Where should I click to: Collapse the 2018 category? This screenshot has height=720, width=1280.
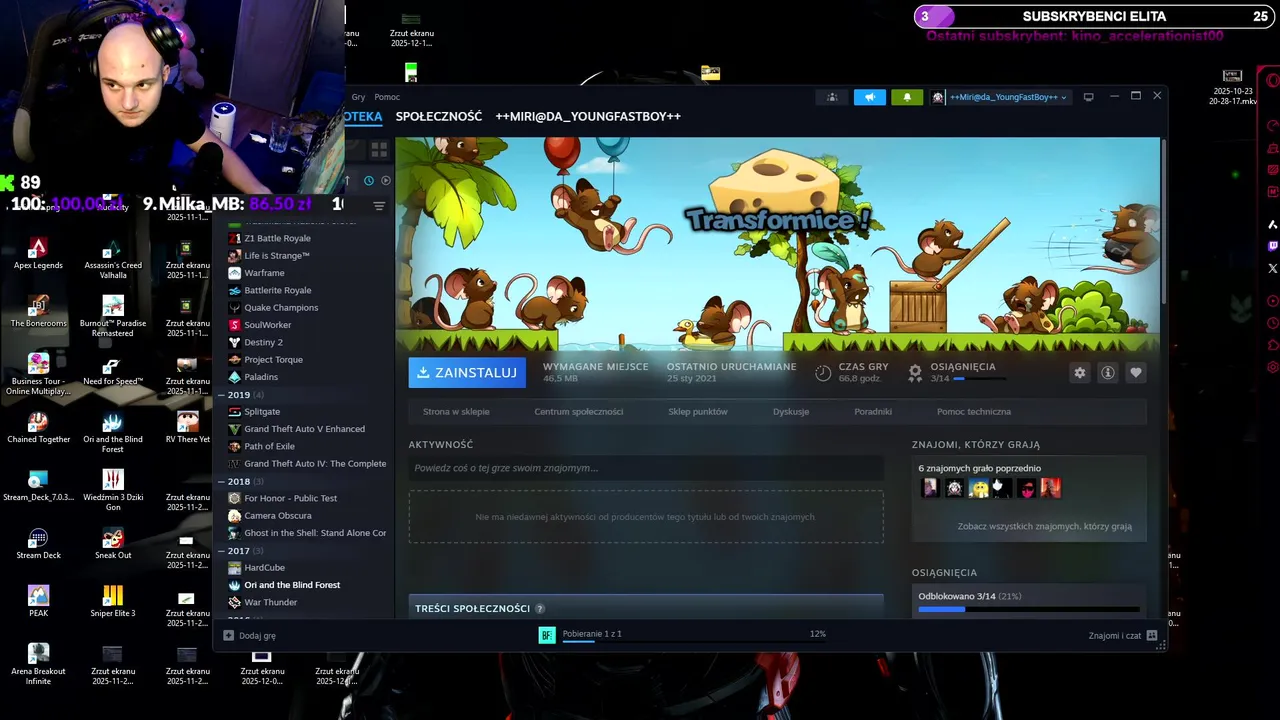pyautogui.click(x=222, y=482)
